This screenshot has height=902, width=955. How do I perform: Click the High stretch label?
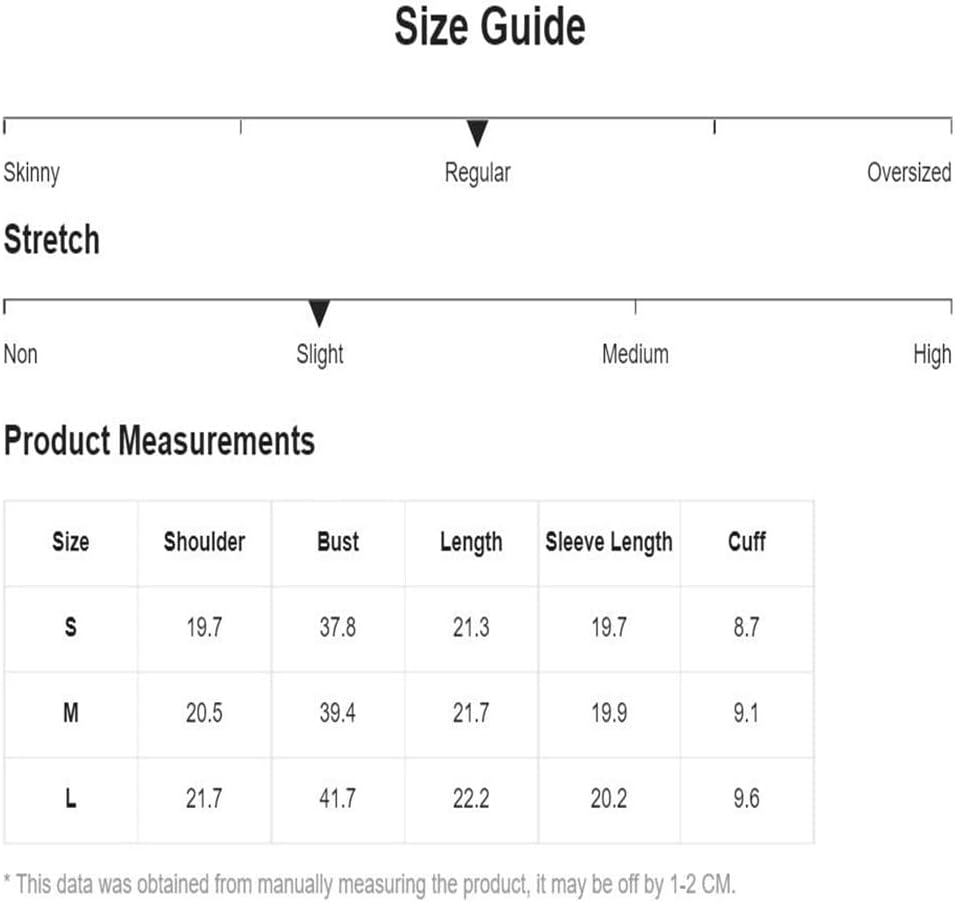(932, 354)
